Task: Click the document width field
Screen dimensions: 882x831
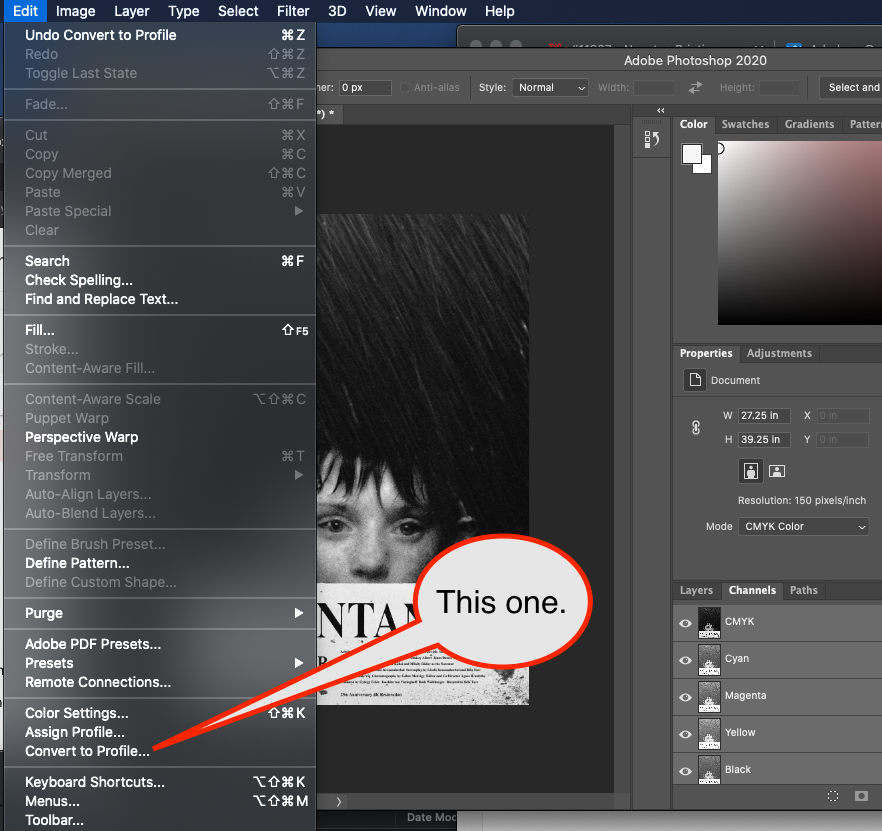Action: (x=764, y=415)
